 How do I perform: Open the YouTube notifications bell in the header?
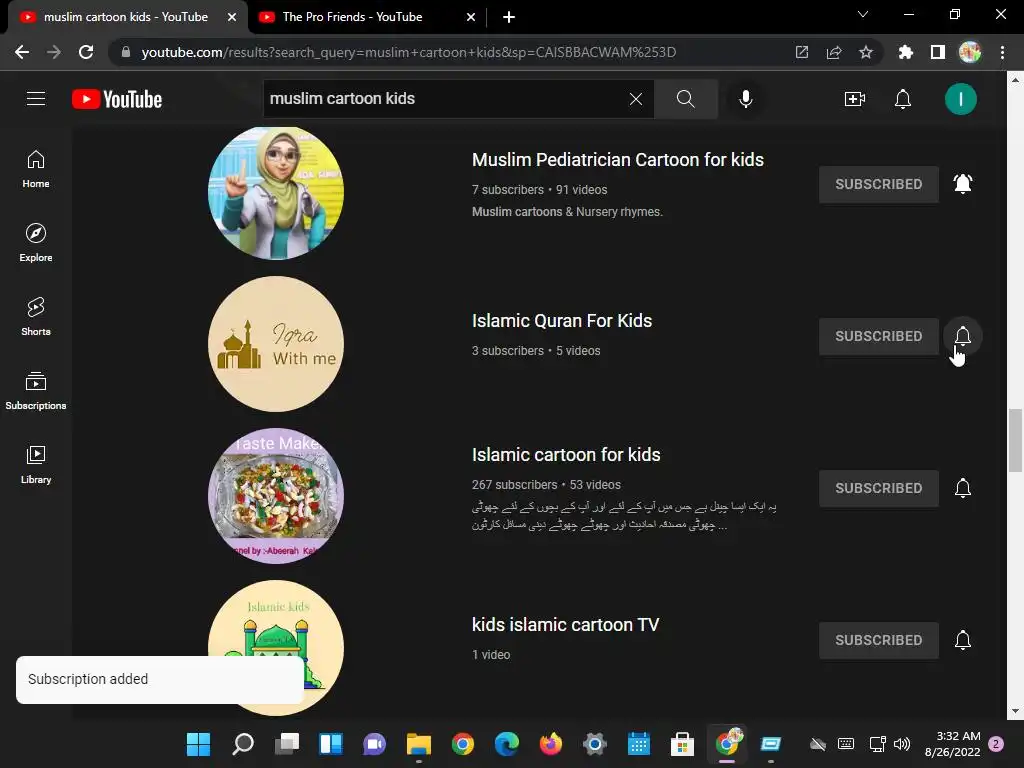[x=903, y=99]
